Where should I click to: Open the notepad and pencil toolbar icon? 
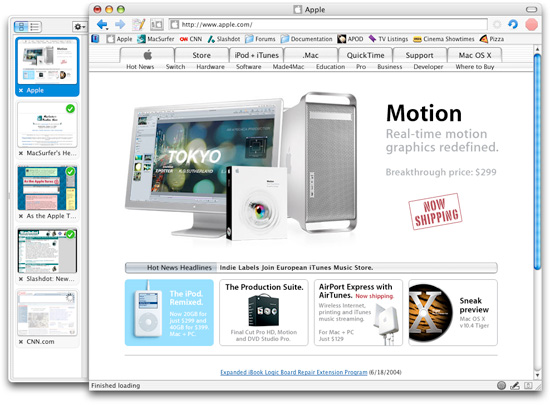click(x=138, y=25)
